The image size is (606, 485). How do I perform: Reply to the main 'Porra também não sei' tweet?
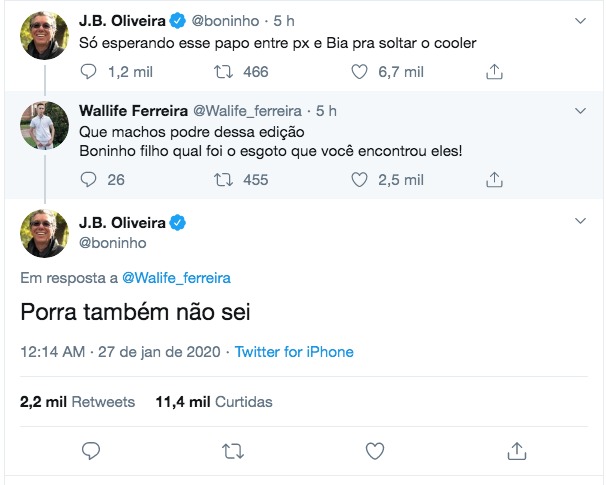coord(90,450)
